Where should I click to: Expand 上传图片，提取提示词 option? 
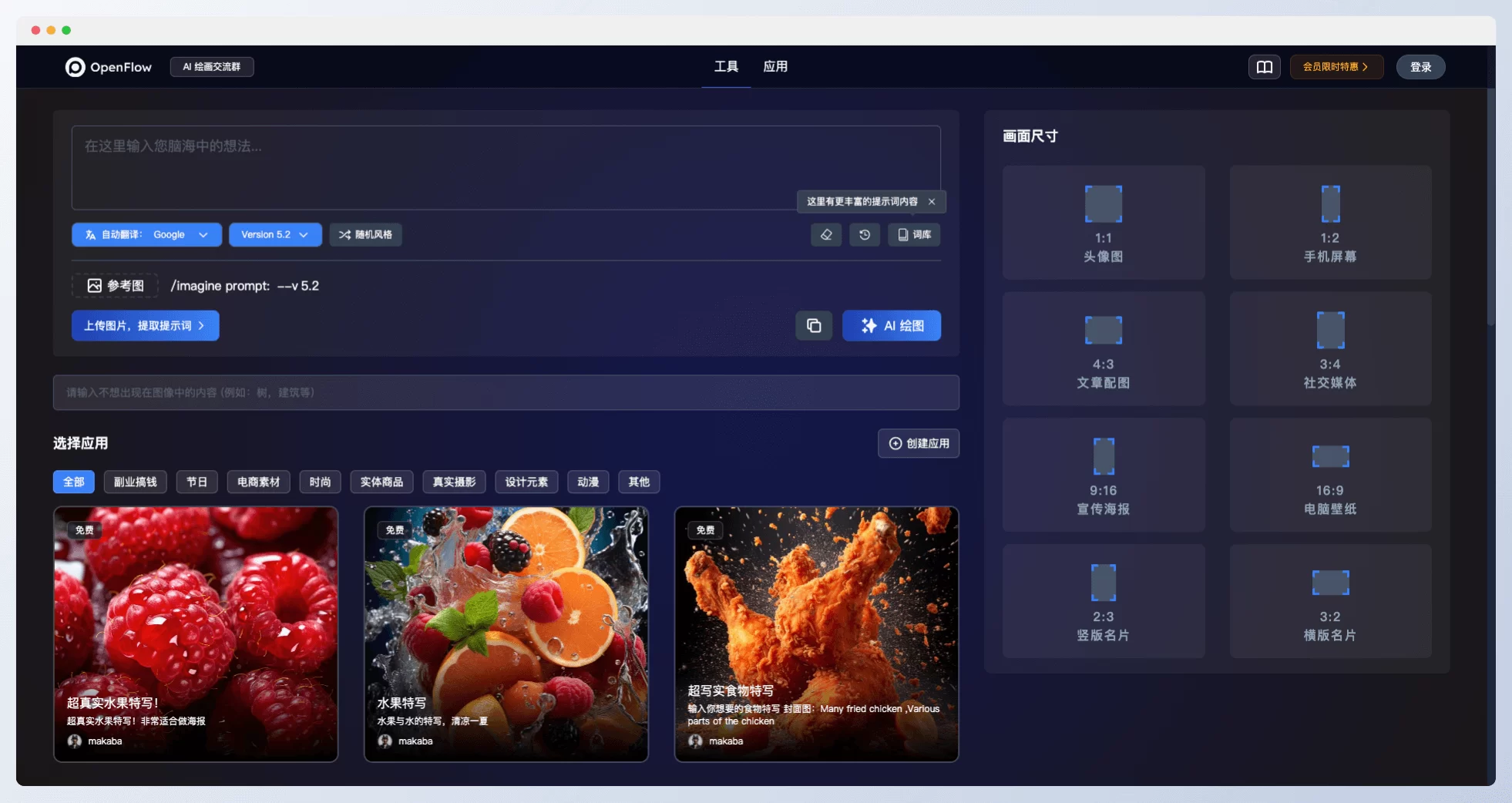(145, 326)
